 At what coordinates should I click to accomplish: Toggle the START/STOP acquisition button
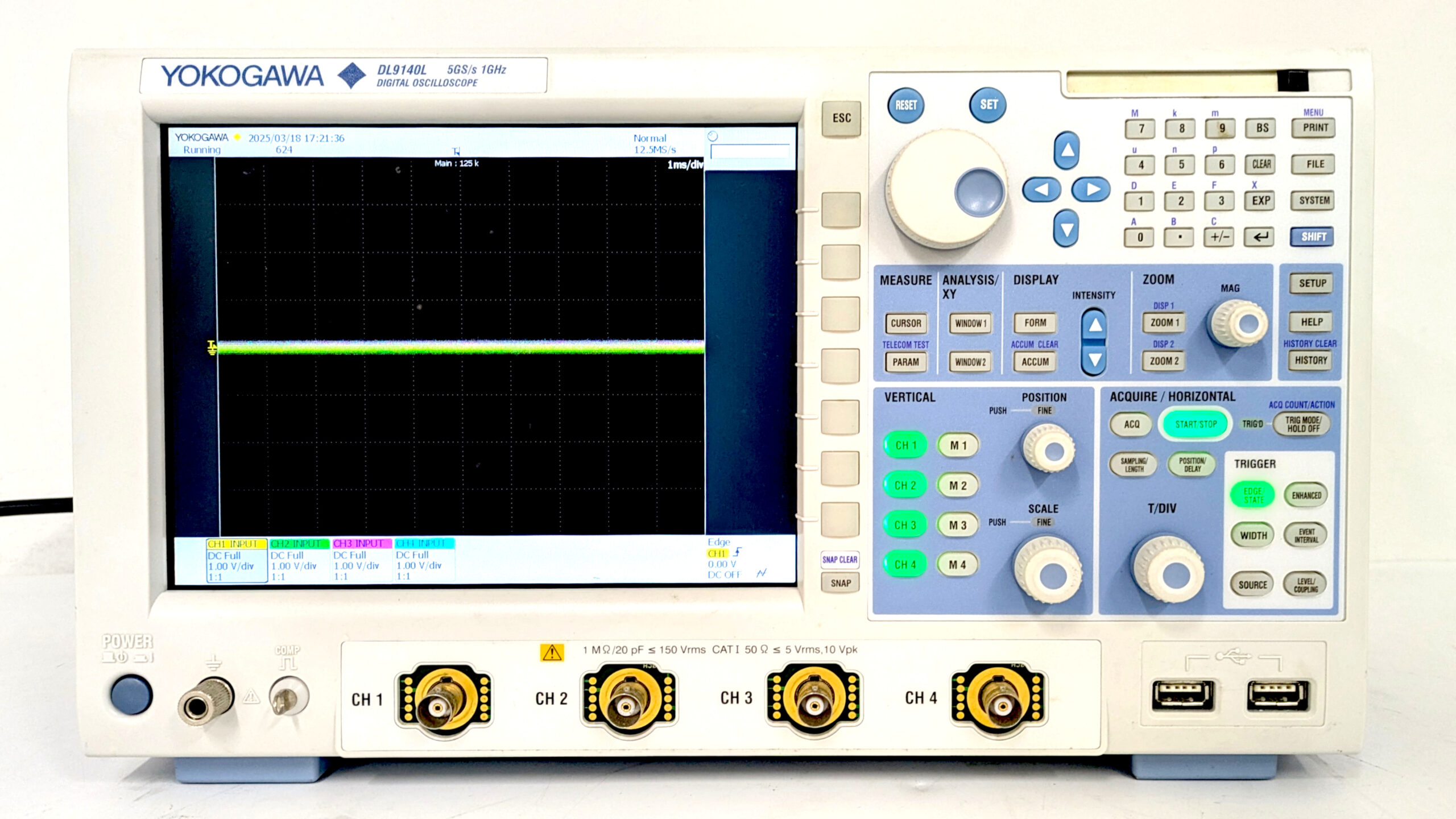pyautogui.click(x=1196, y=424)
